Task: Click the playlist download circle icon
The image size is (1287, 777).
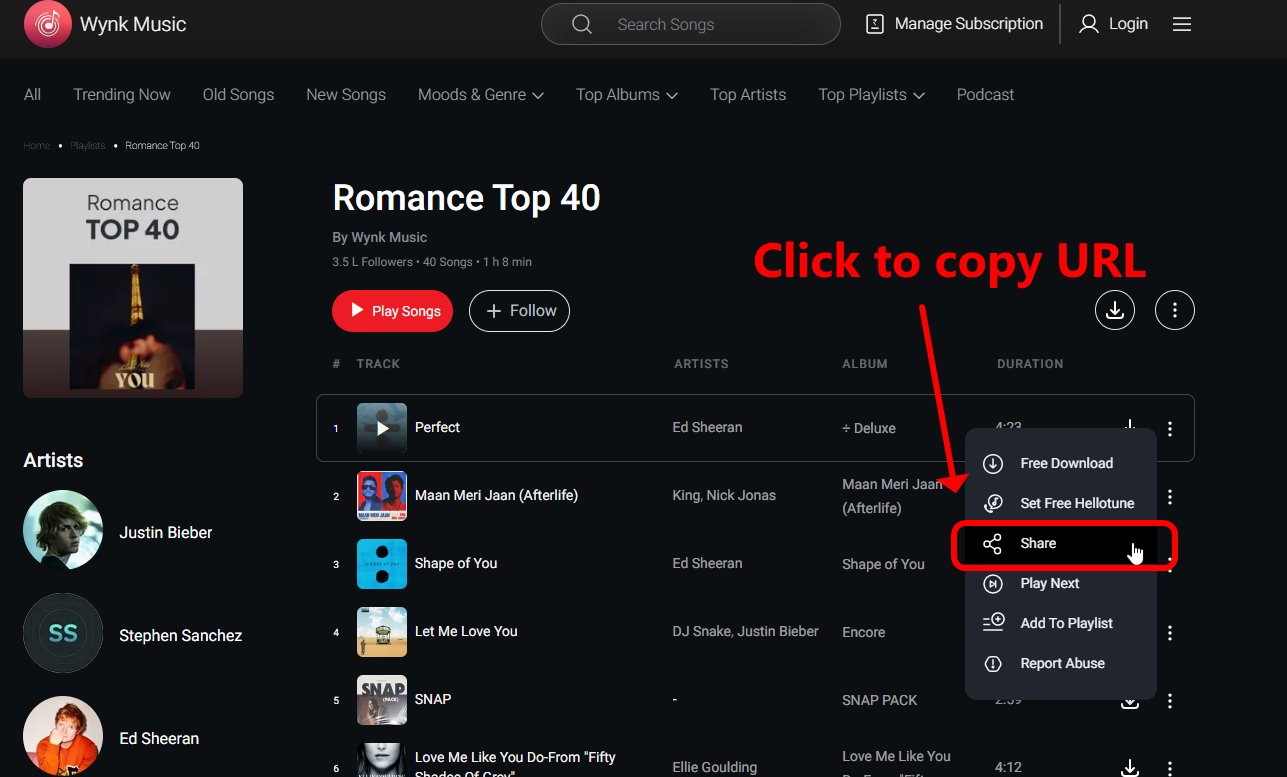Action: [1115, 311]
